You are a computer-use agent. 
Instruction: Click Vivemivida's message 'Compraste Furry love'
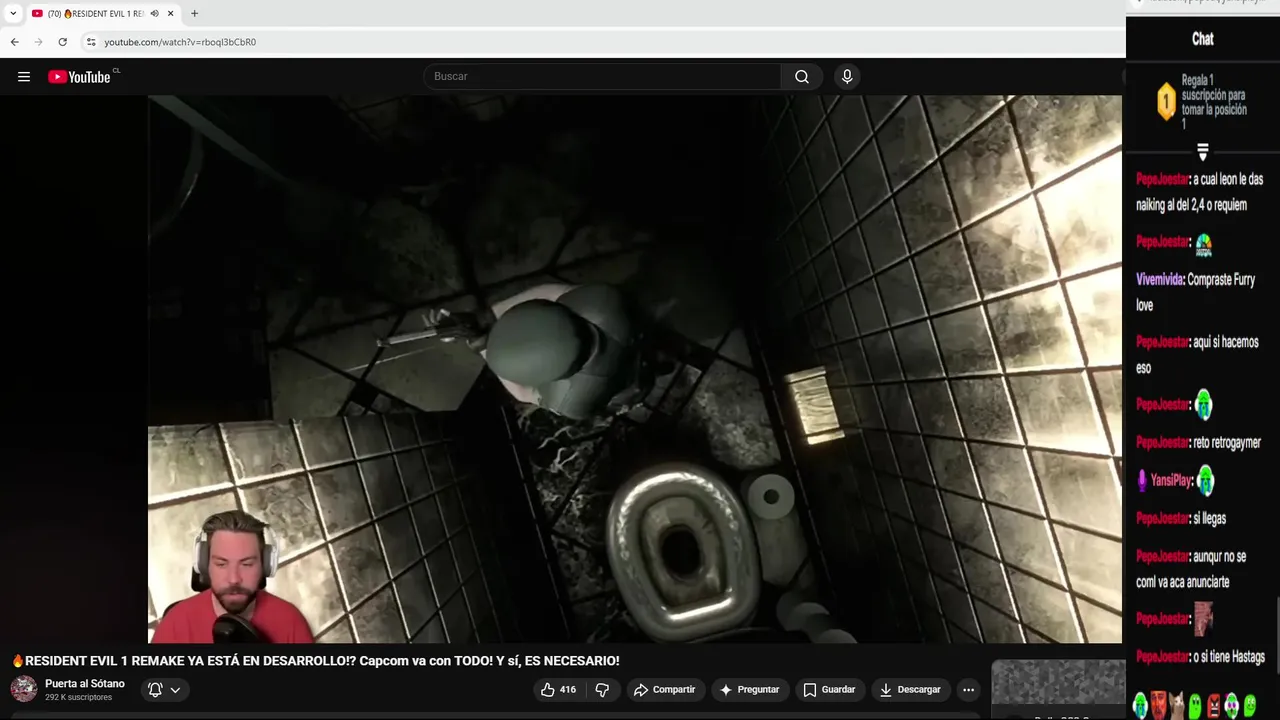pos(1195,292)
